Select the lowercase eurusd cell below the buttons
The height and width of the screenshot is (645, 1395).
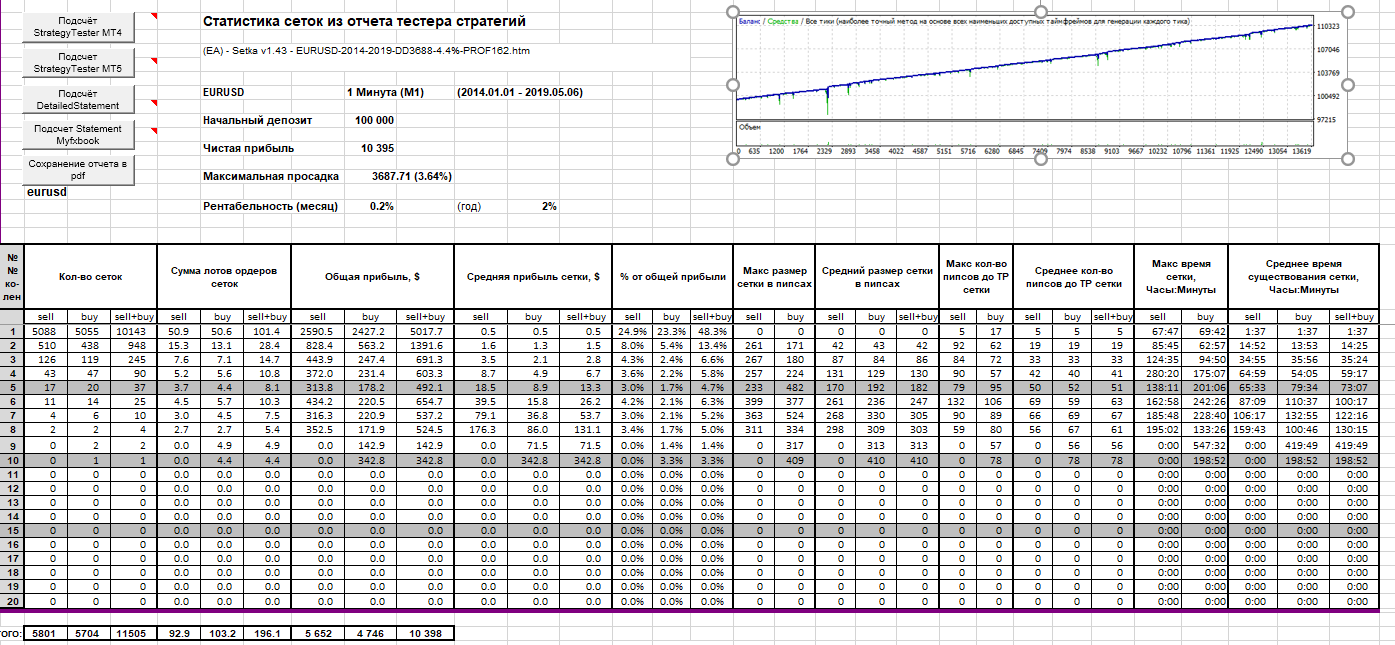(47, 191)
